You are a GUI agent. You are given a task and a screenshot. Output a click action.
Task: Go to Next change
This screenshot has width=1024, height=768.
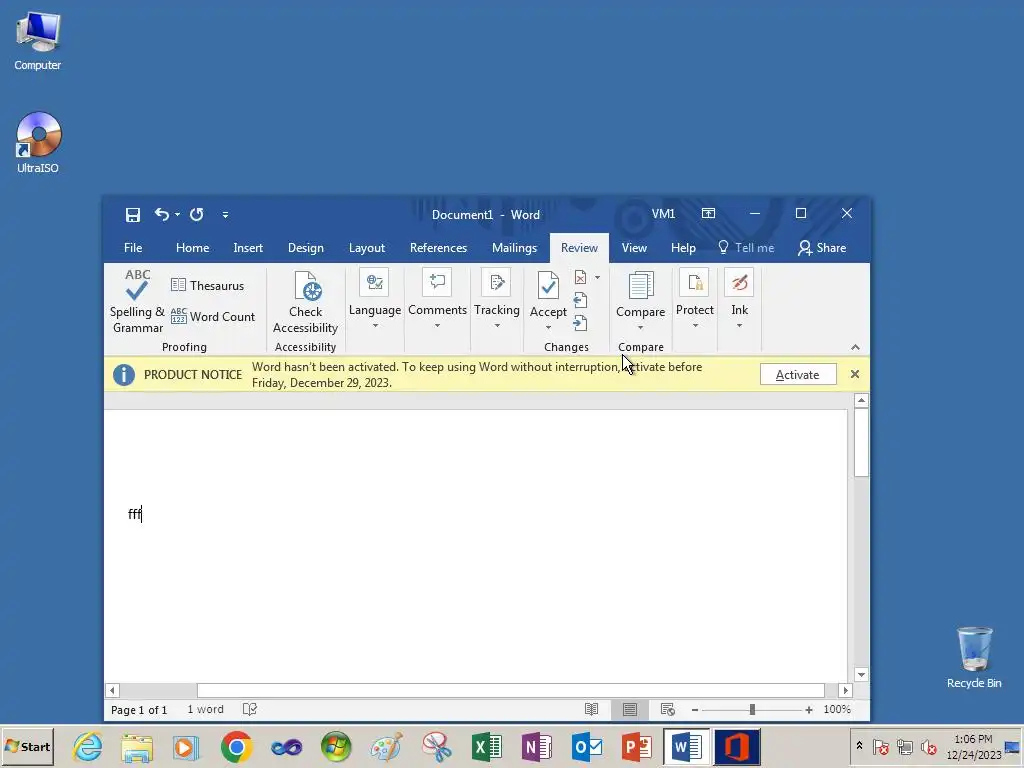[x=581, y=323]
